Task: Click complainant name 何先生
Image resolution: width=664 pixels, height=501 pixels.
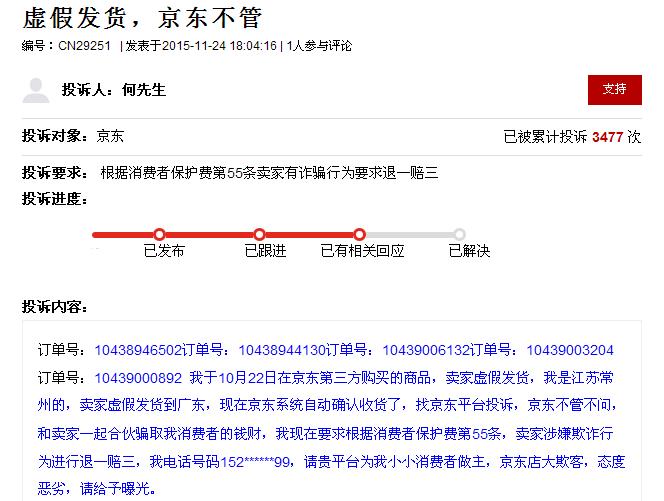Action: pos(144,90)
